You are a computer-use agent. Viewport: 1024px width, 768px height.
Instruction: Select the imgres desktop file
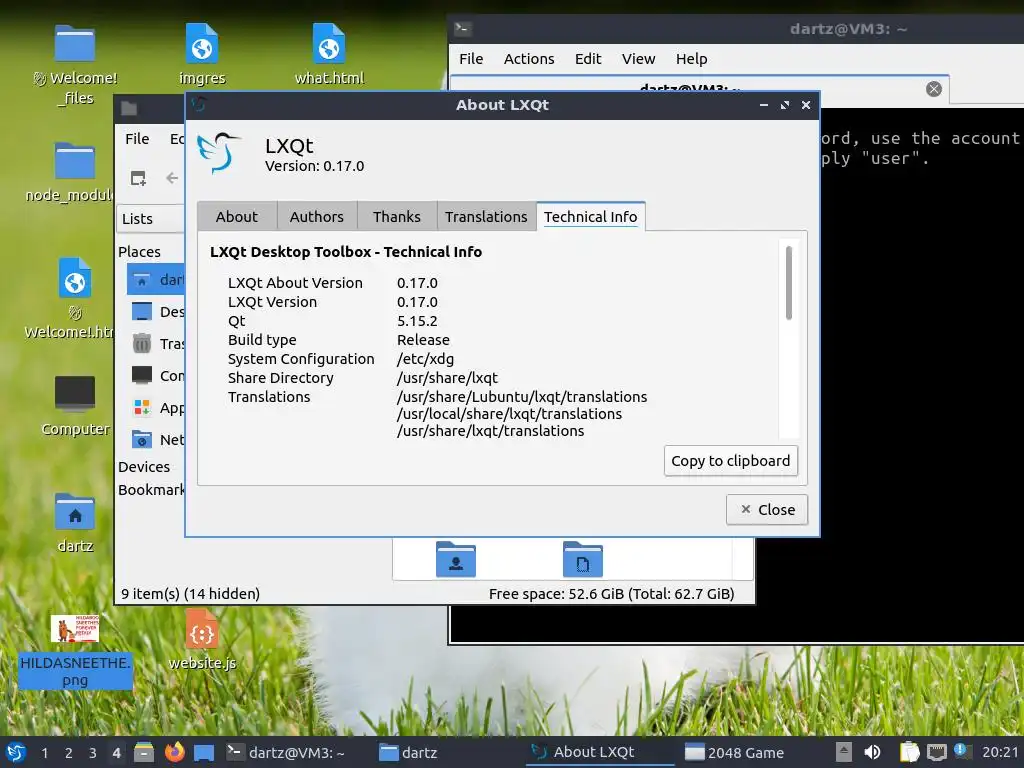pos(202,55)
